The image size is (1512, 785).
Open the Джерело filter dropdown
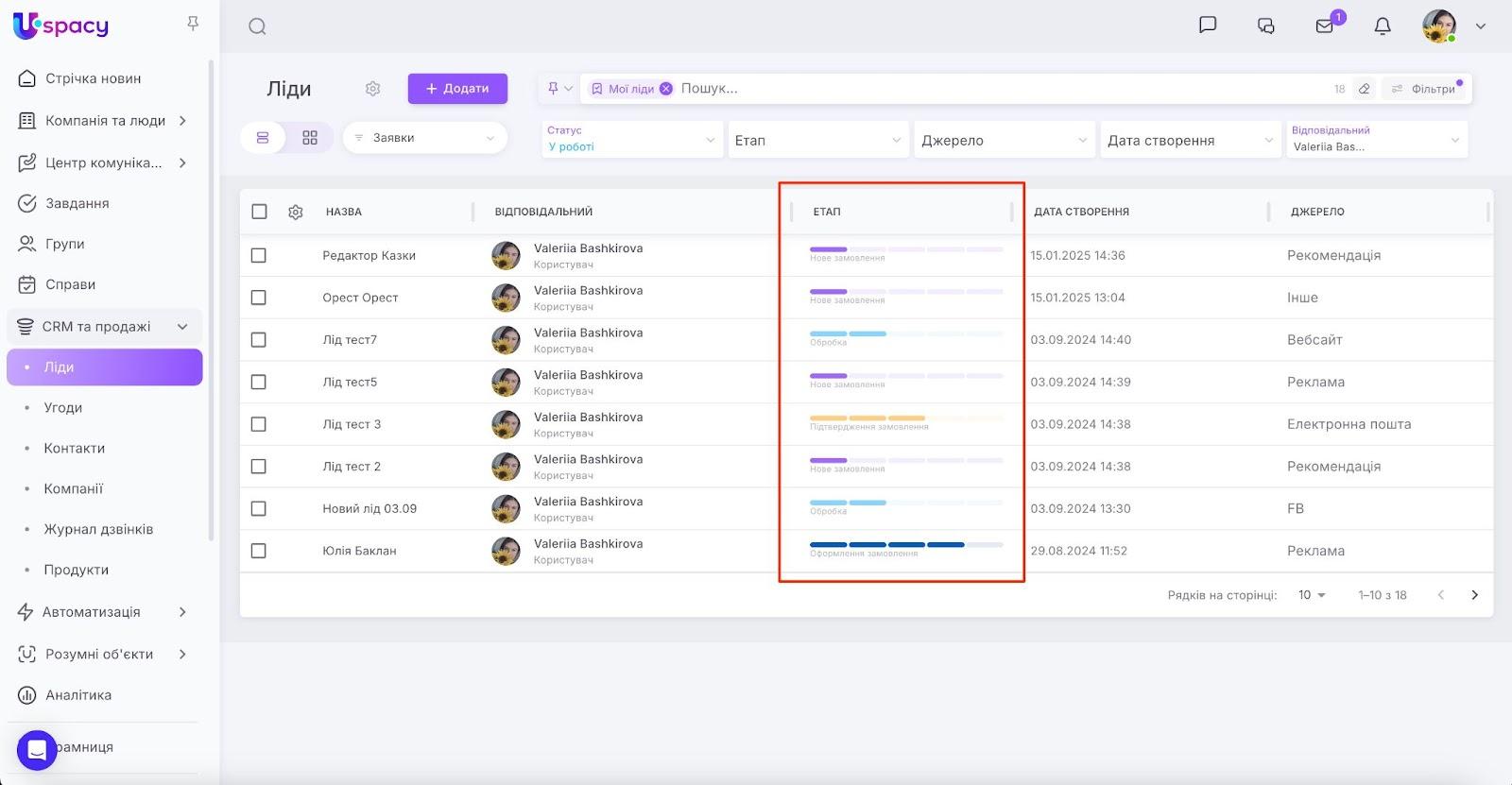point(1003,141)
